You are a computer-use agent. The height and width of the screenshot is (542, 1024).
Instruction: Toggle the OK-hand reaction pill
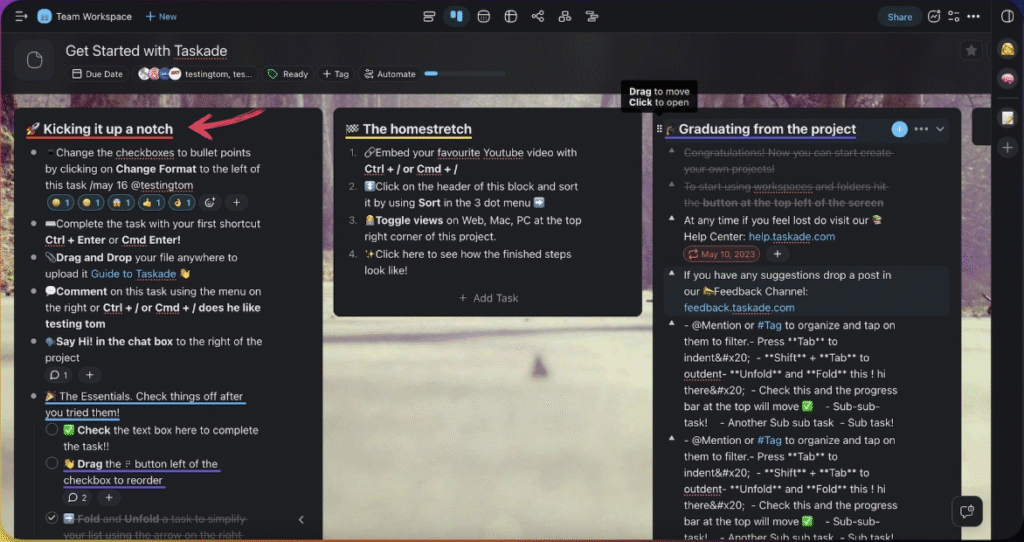click(x=182, y=202)
